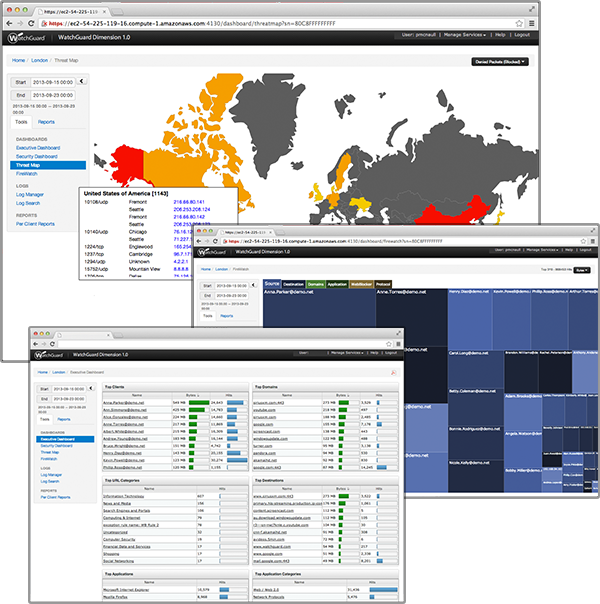The image size is (600, 604).
Task: Open Log Search in Threat Map sidebar
Action: [28, 203]
